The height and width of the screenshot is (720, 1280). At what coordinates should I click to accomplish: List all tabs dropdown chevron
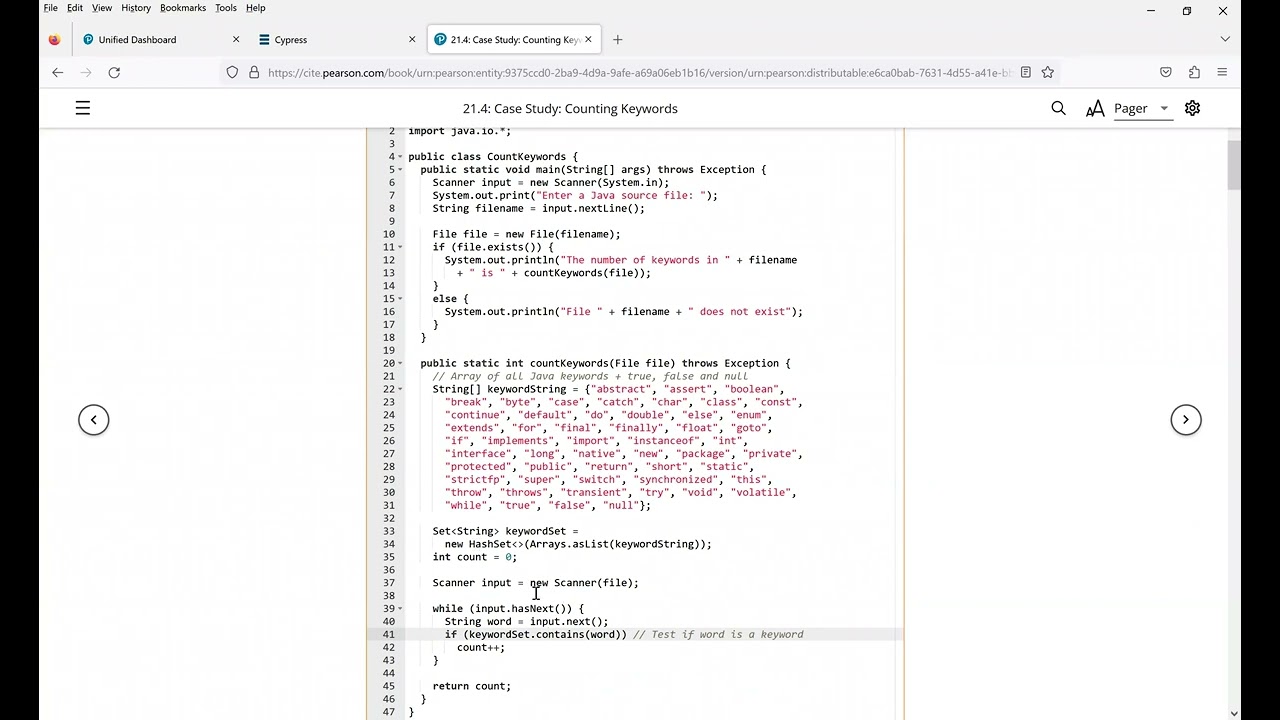coord(1225,39)
